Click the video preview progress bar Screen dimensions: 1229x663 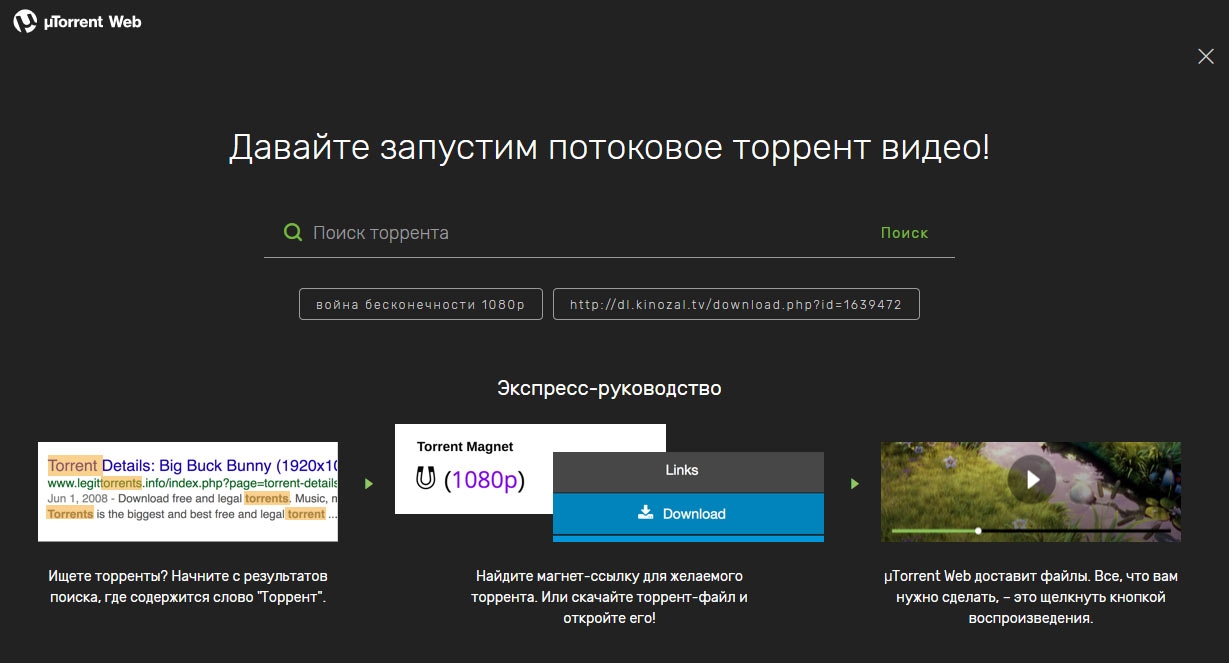click(1031, 530)
